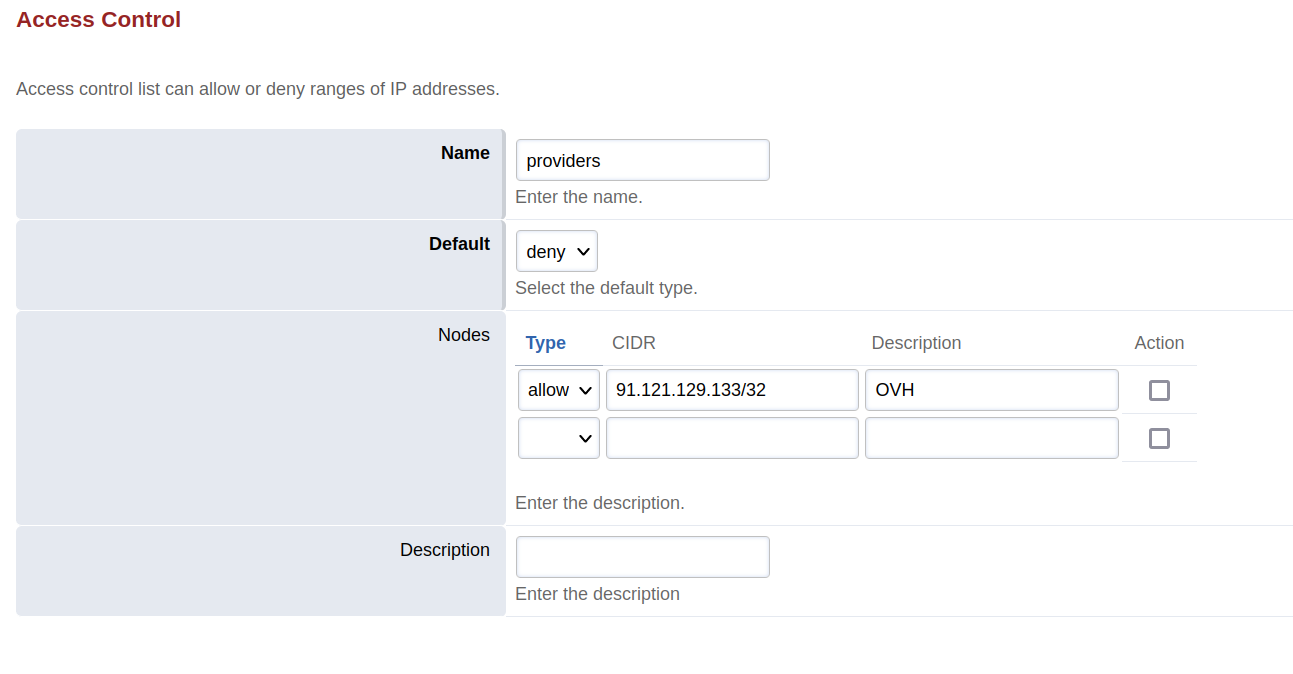Click the Nodes label

click(463, 335)
